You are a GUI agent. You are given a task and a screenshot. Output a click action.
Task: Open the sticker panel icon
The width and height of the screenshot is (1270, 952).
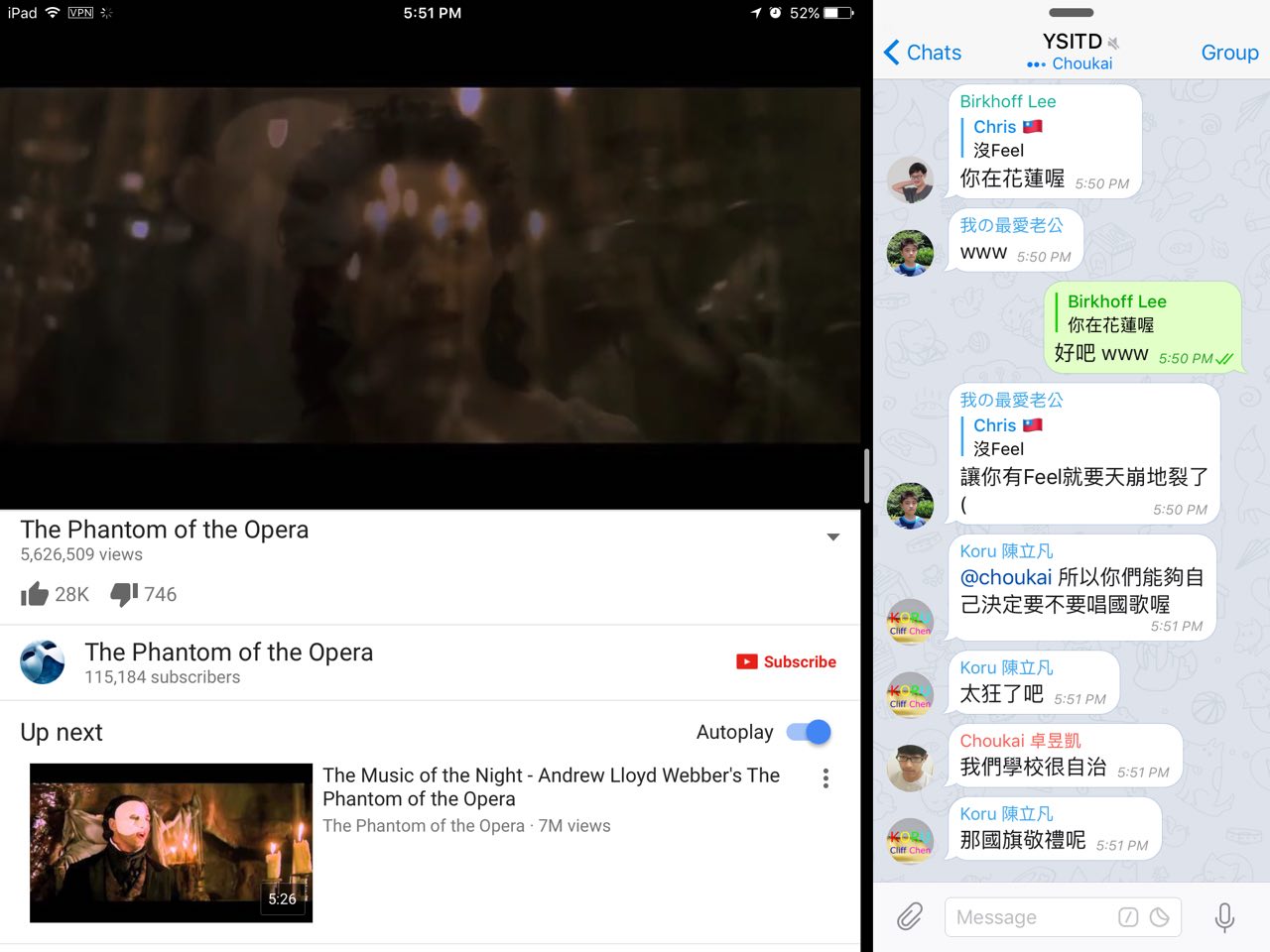[1159, 917]
